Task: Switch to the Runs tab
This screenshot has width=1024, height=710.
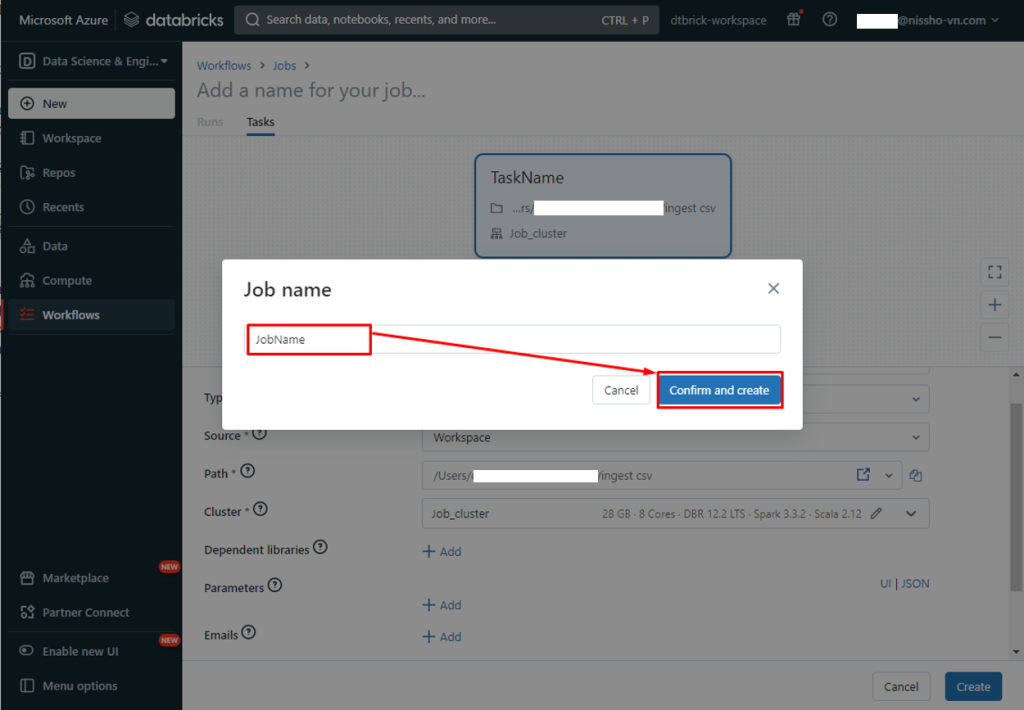Action: pos(210,122)
